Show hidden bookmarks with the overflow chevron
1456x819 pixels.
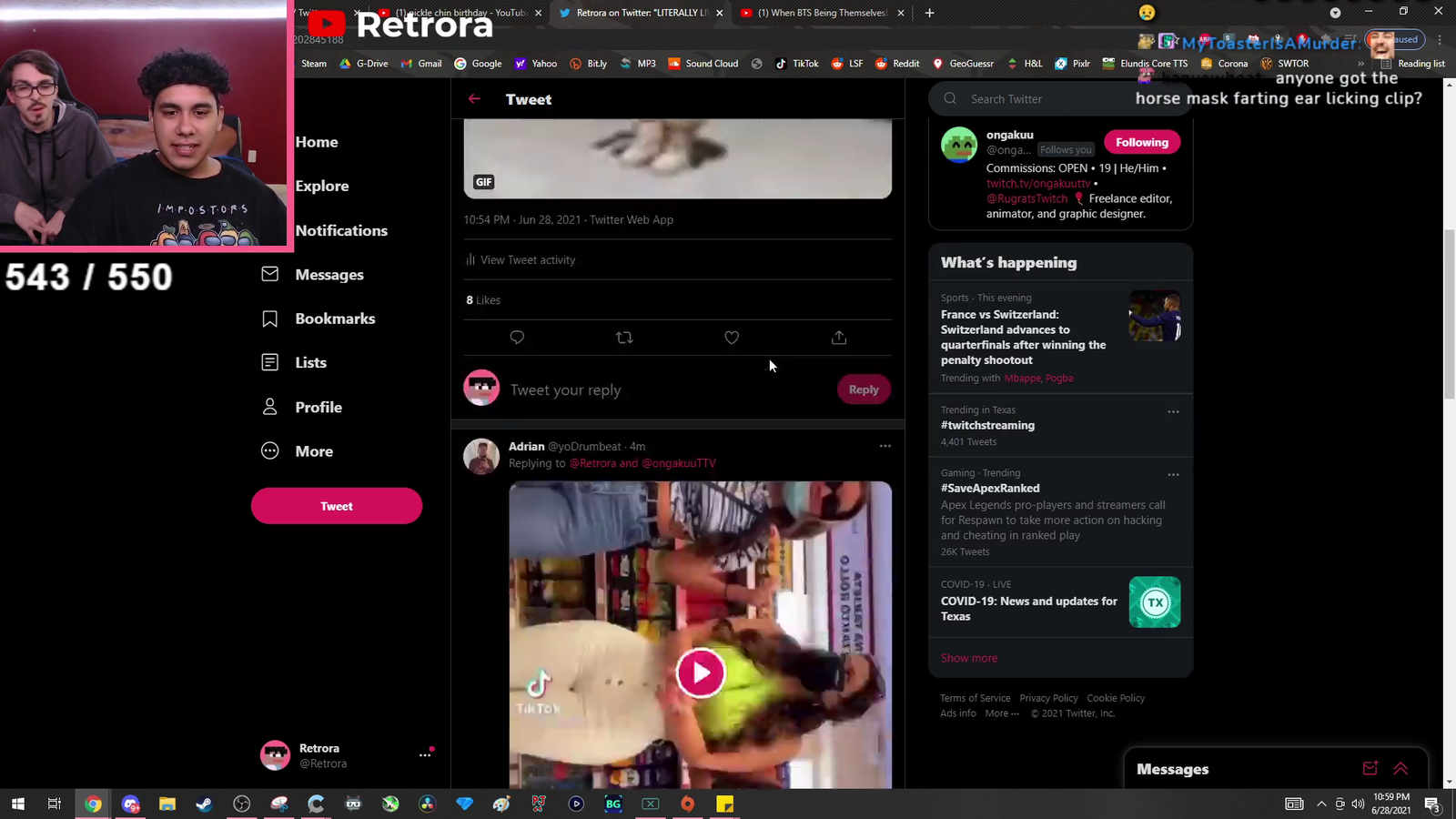click(x=1360, y=64)
